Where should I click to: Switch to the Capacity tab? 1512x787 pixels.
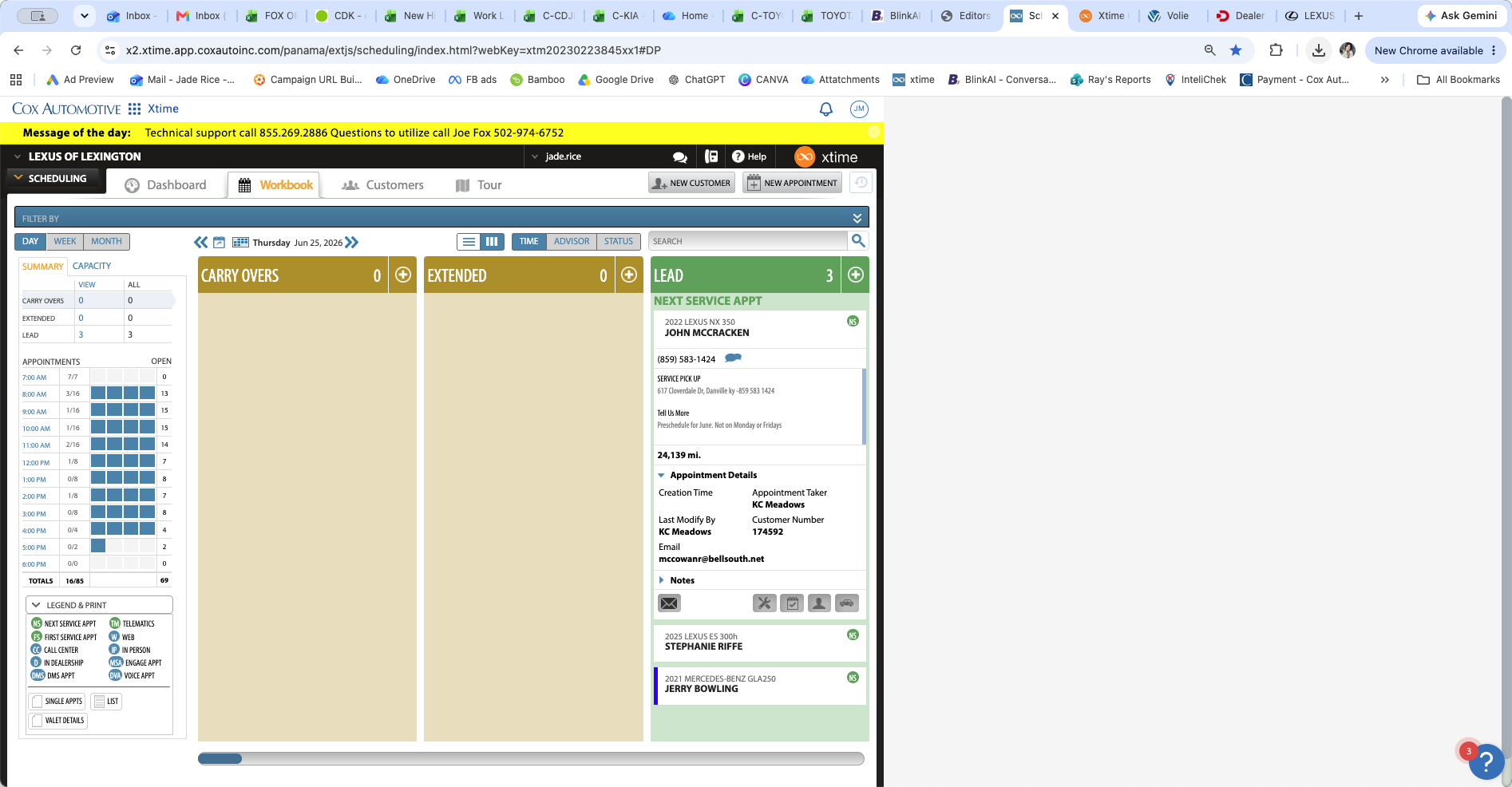click(x=92, y=266)
